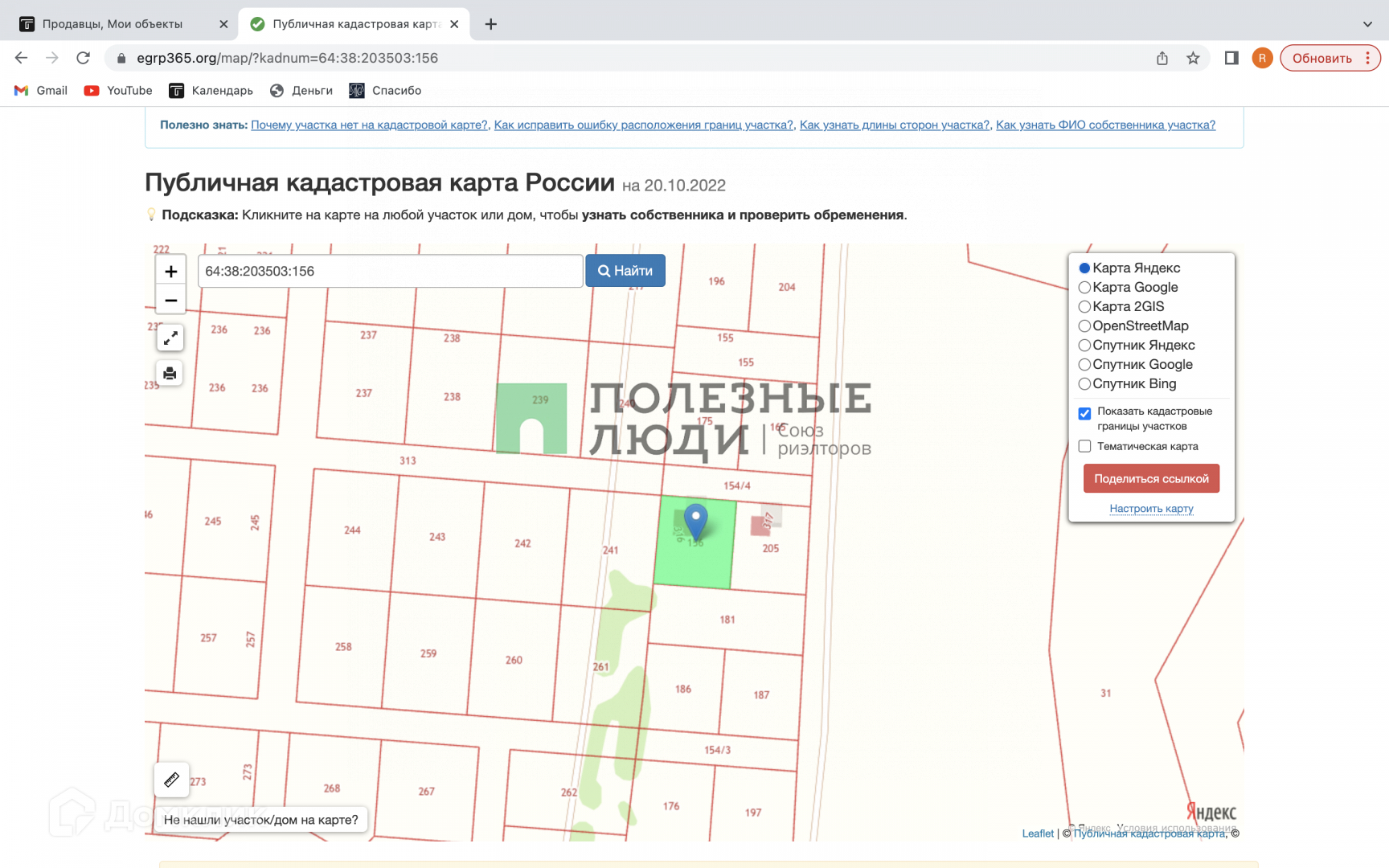Activate the ruler measurement tool

pyautogui.click(x=171, y=780)
